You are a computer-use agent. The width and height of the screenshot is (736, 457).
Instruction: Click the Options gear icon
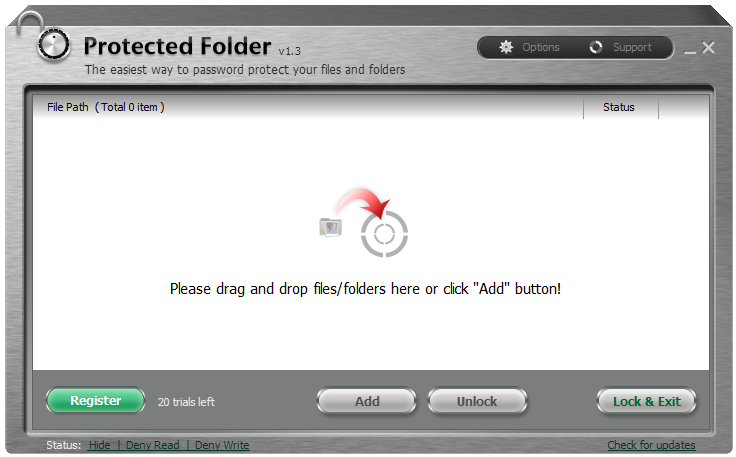click(x=506, y=47)
